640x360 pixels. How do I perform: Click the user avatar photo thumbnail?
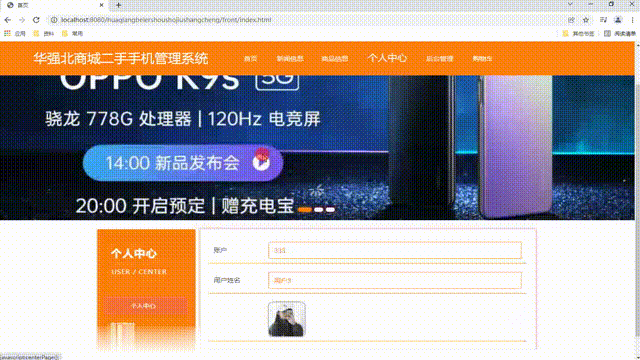click(x=287, y=319)
